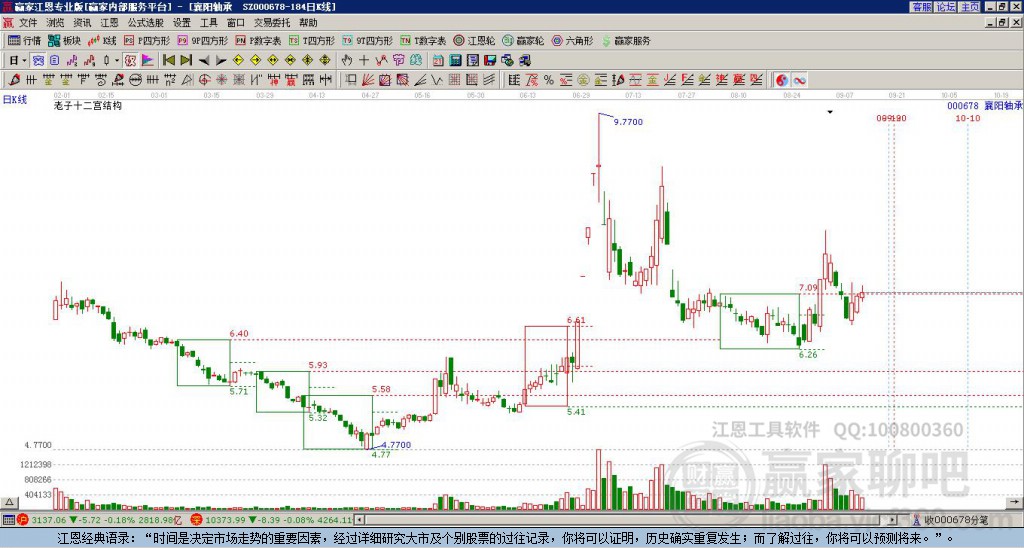Open the 江恩 menu
Viewport: 1024px width, 548px height.
pos(109,23)
